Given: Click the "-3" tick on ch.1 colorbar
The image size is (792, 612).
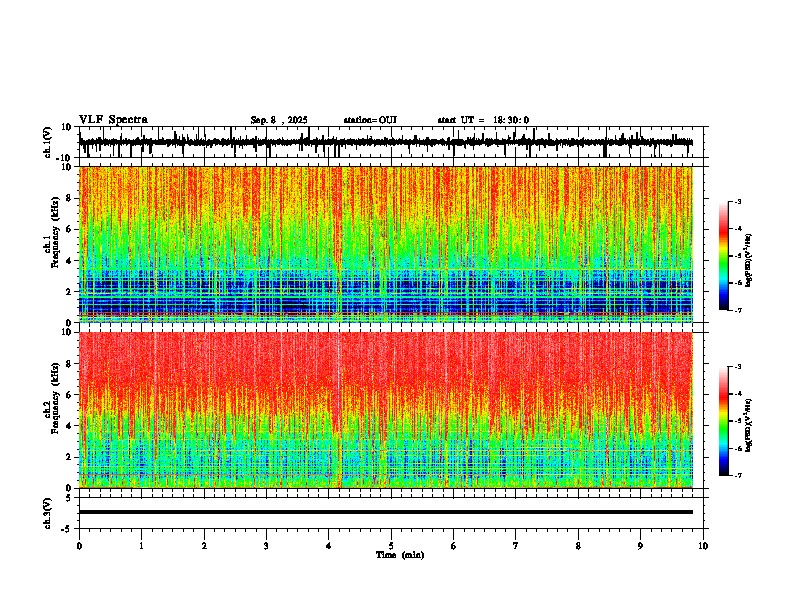Looking at the screenshot, I should [x=738, y=201].
